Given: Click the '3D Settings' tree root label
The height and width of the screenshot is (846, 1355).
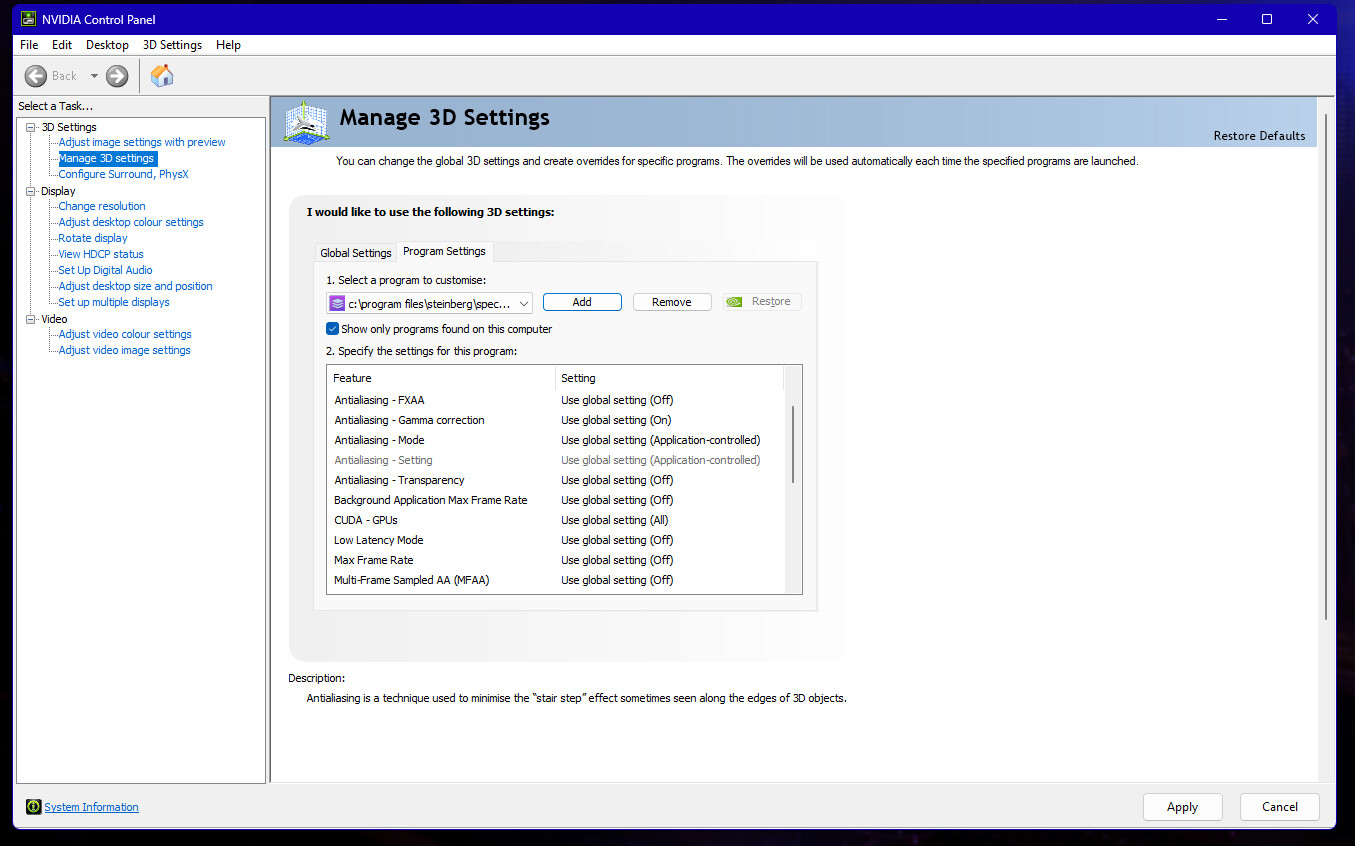Looking at the screenshot, I should [x=69, y=127].
